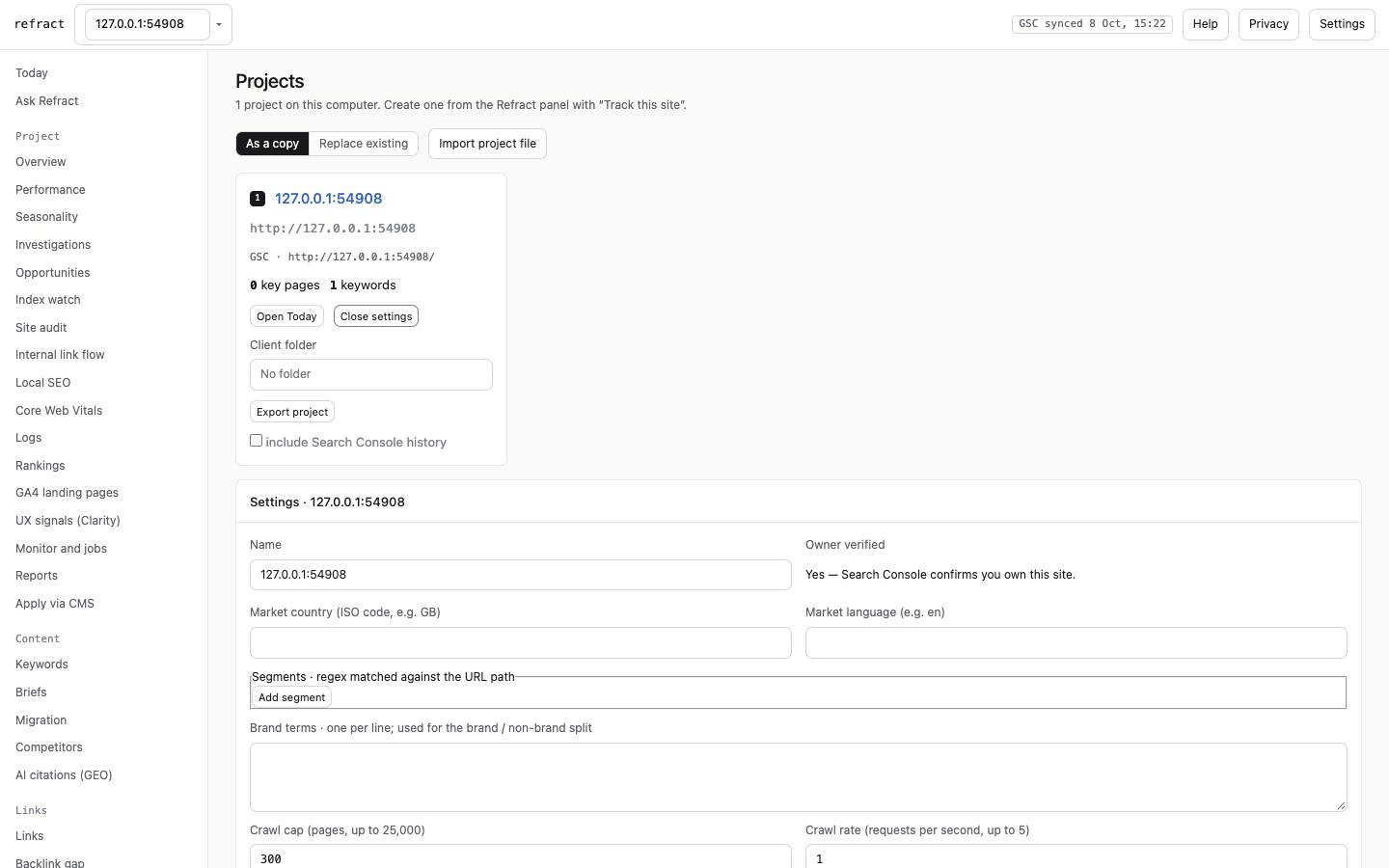The height and width of the screenshot is (868, 1389).
Task: Open GA4 landing pages
Action: pos(68,493)
